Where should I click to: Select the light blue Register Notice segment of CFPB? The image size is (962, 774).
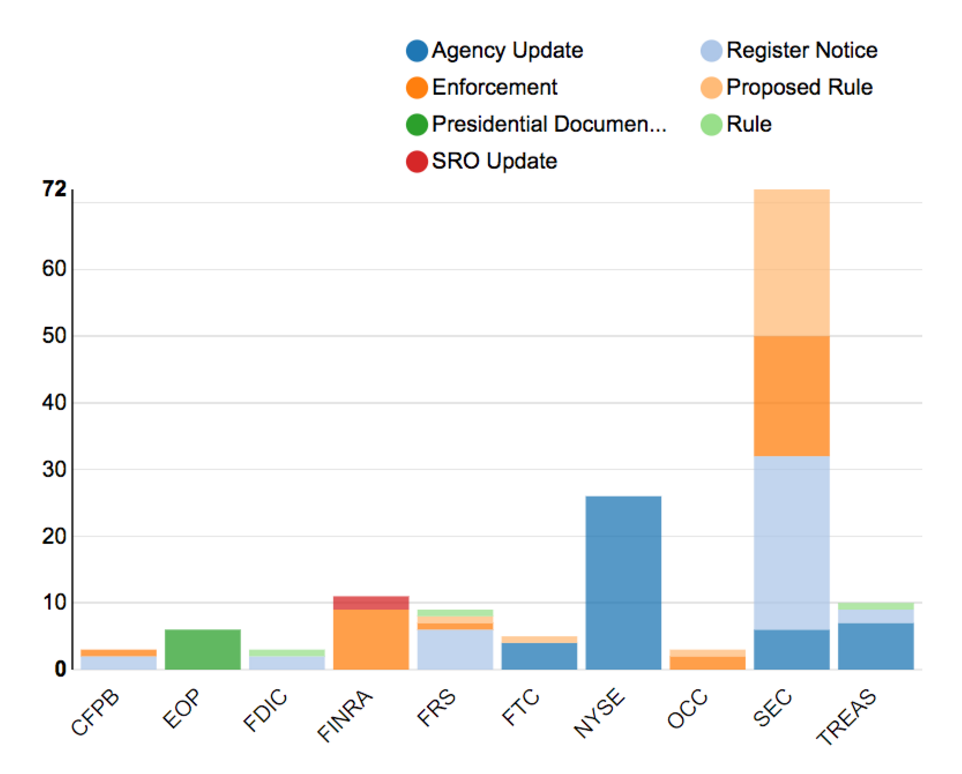118,663
